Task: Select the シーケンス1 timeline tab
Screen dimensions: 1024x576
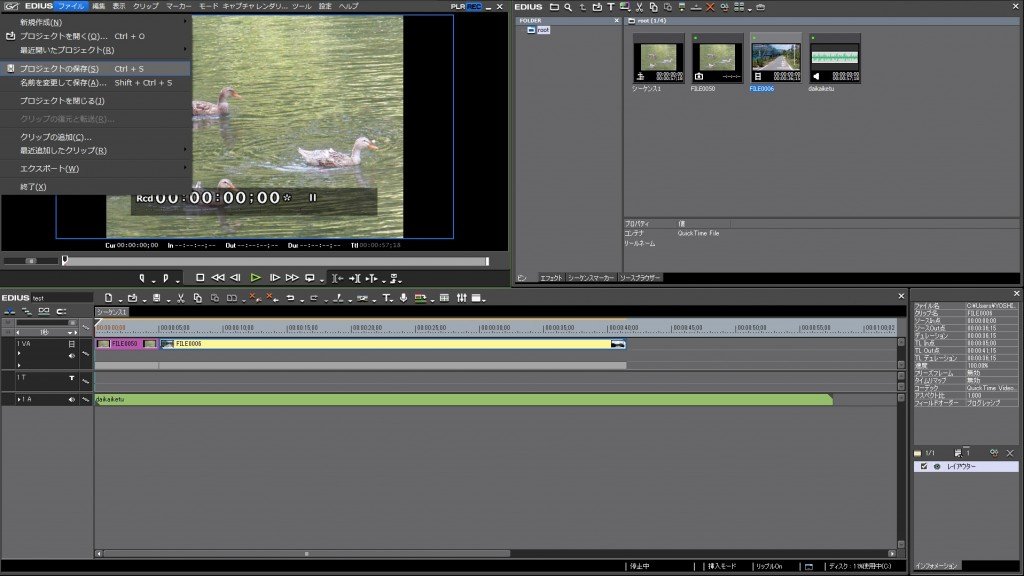Action: tap(112, 312)
